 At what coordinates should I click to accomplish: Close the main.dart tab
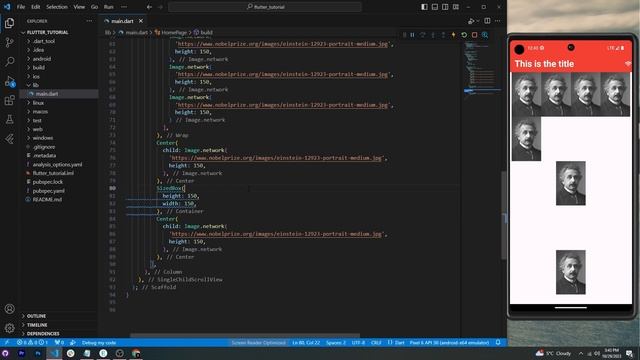pyautogui.click(x=141, y=21)
